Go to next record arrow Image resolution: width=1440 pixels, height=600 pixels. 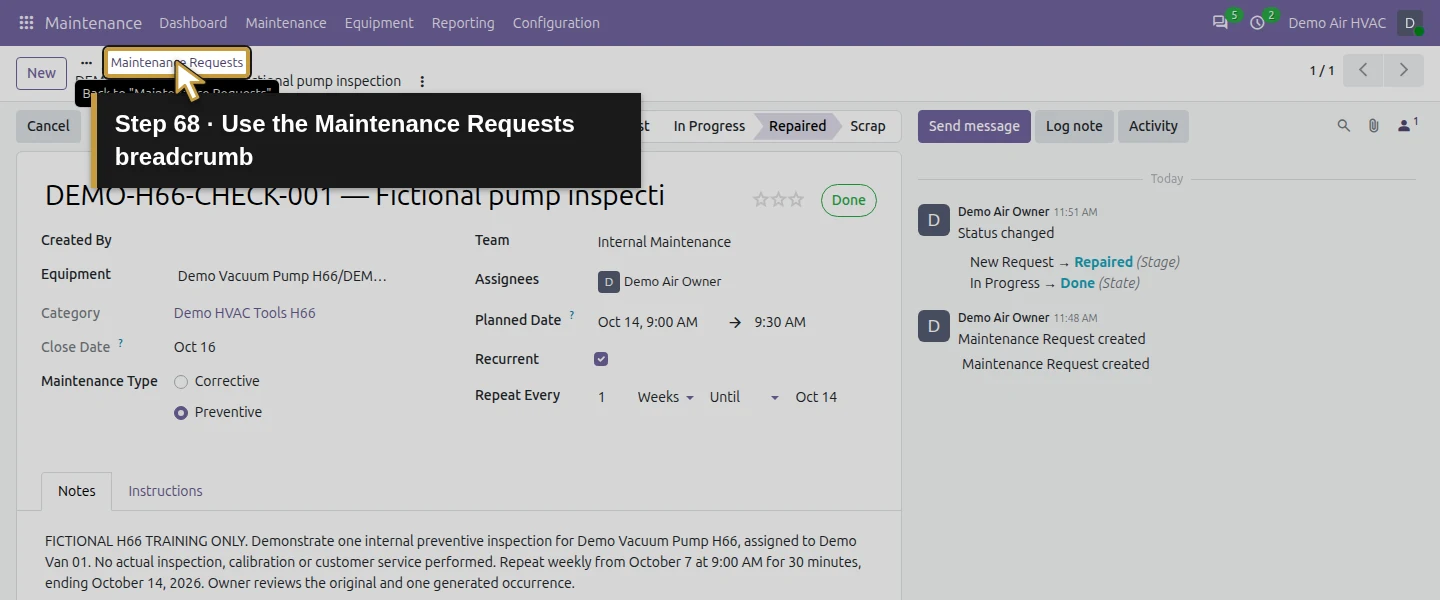1403,70
